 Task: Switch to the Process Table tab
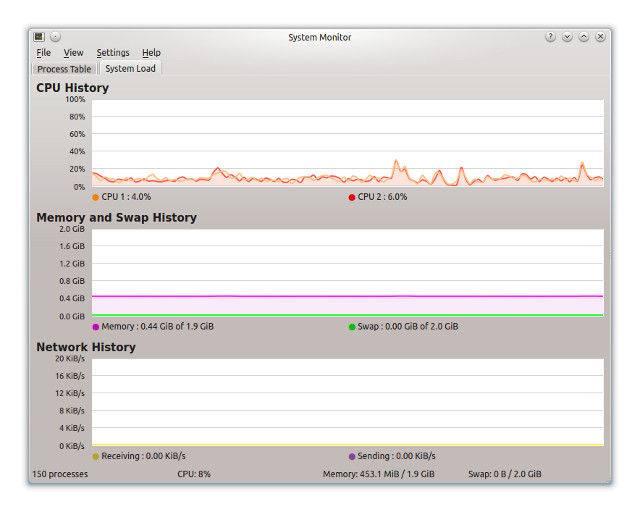point(64,69)
